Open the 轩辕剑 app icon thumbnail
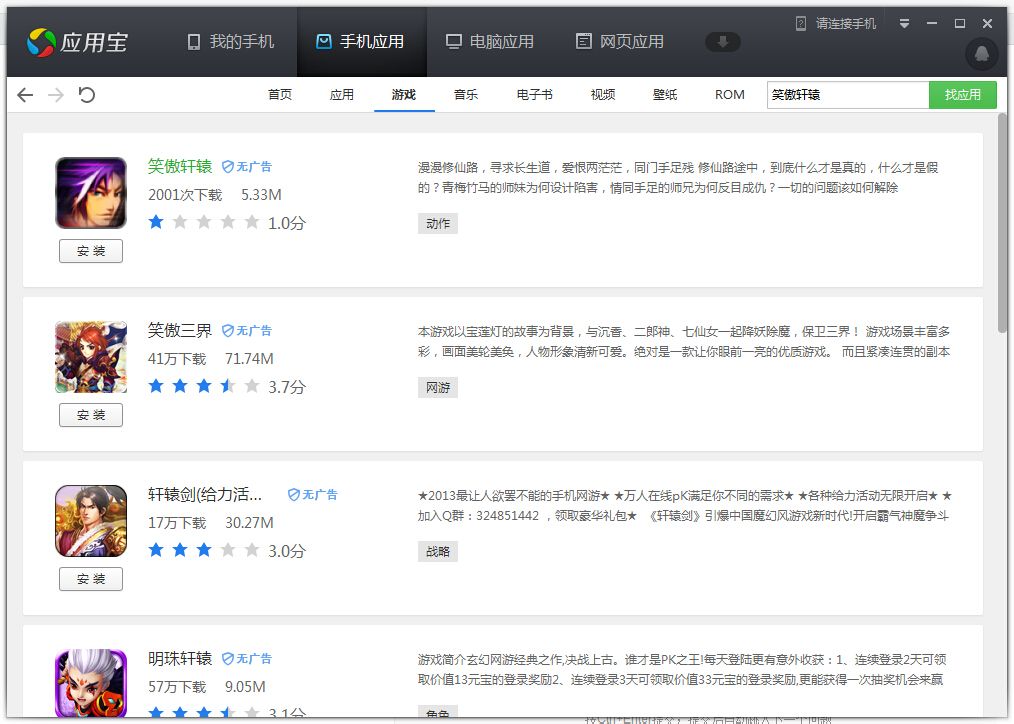Screen dimensions: 1014x724 (x=91, y=521)
